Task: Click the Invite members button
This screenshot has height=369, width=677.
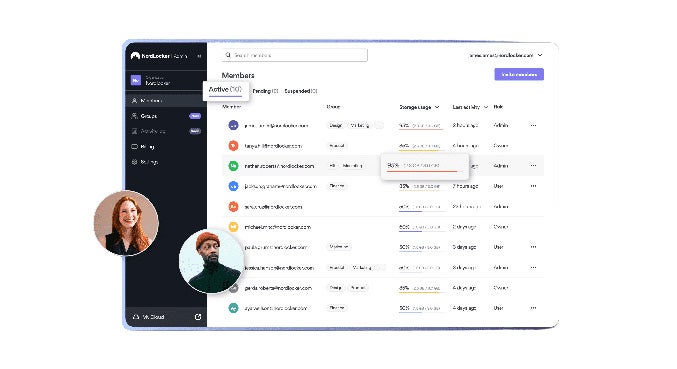Action: tap(519, 74)
